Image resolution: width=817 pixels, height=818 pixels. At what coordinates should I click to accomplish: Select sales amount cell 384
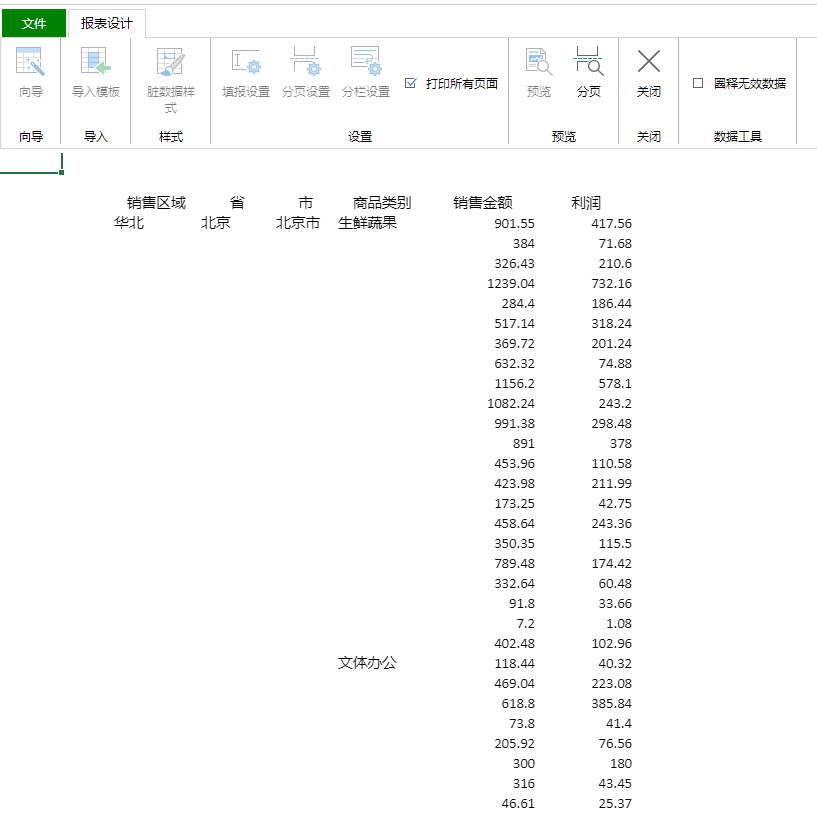tap(524, 243)
